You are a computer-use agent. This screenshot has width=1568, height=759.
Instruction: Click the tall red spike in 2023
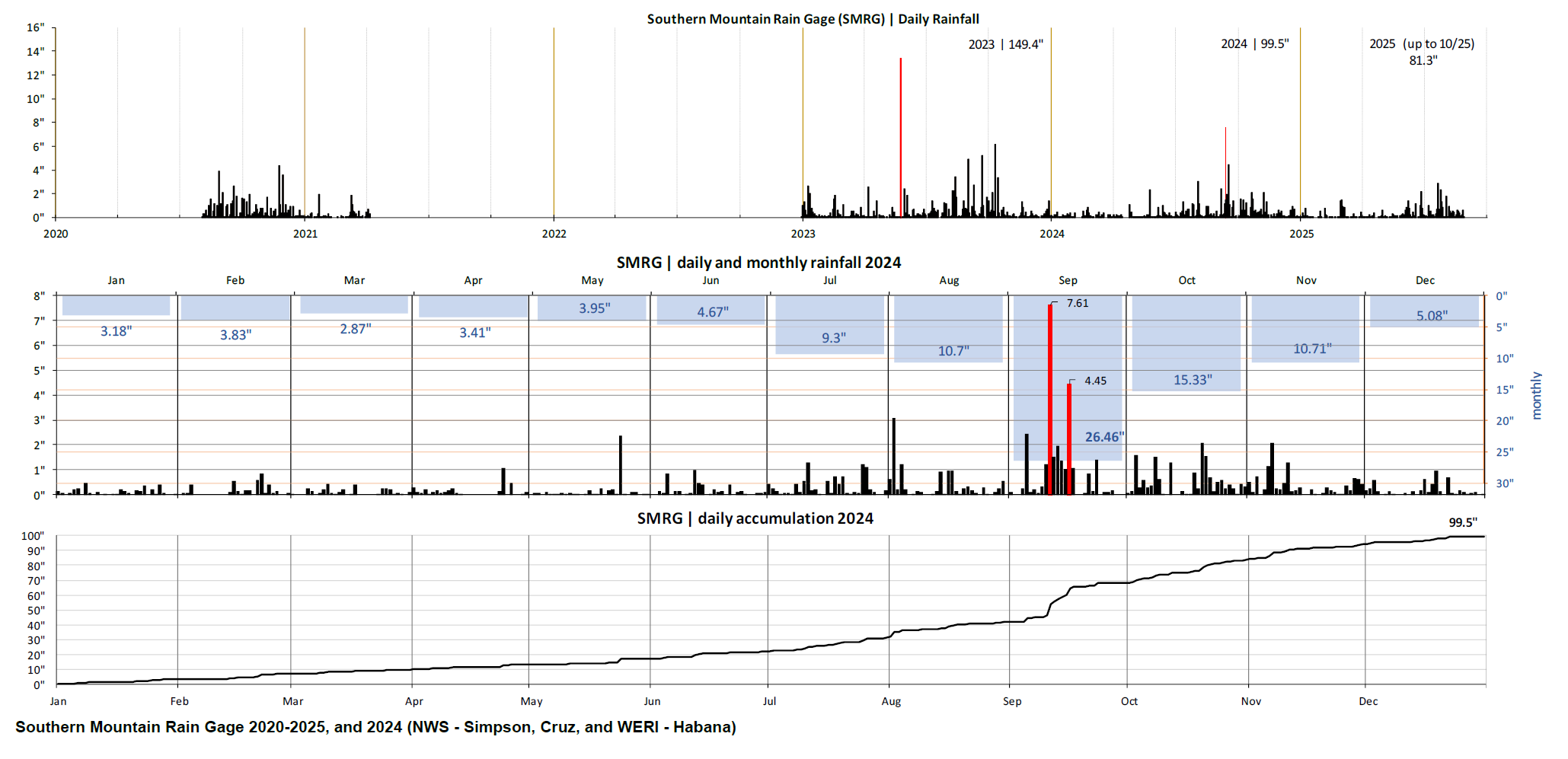[x=900, y=137]
